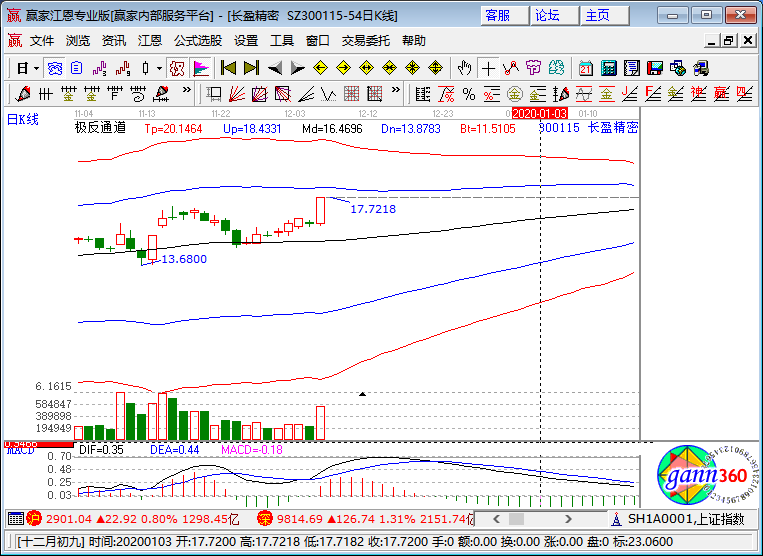The width and height of the screenshot is (763, 556).
Task: Expand the first toolbar overflow chevron
Action: pos(186,90)
